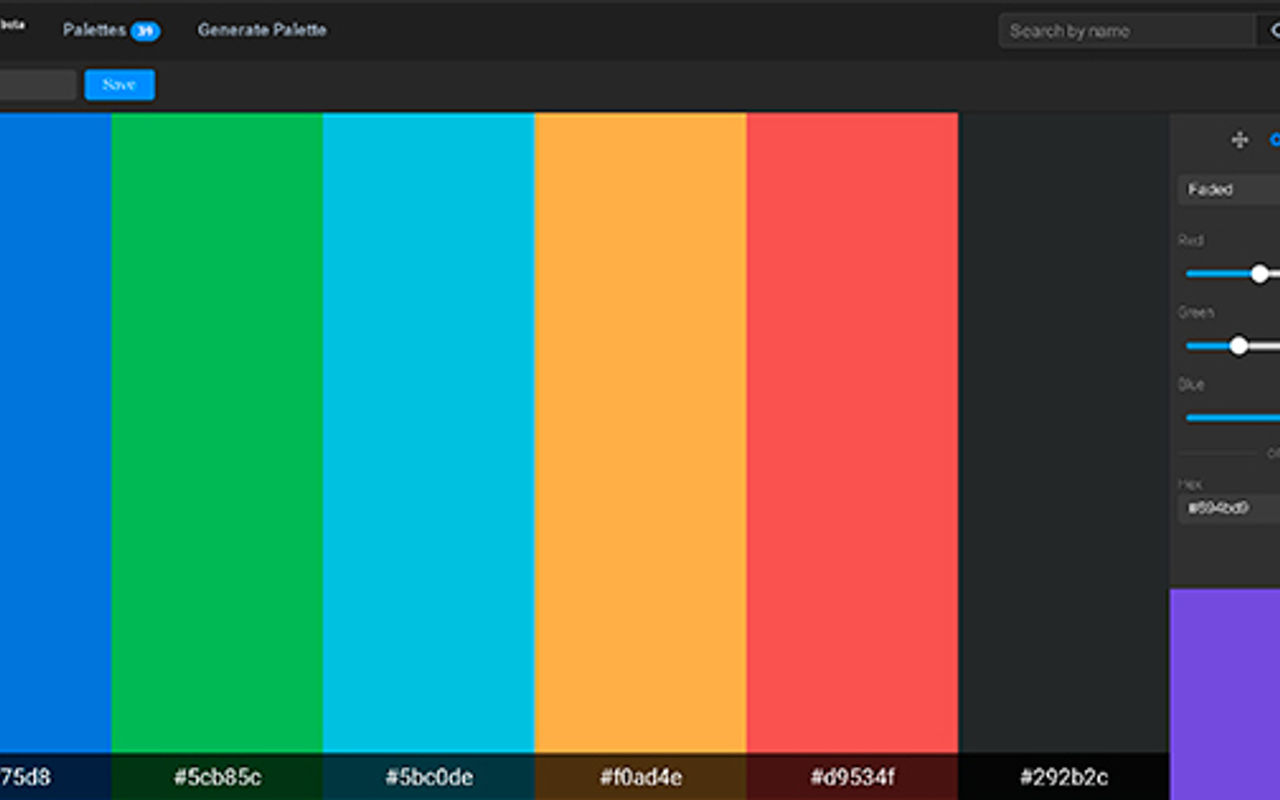Open the Generate Palette page
This screenshot has width=1280, height=800.
(262, 30)
